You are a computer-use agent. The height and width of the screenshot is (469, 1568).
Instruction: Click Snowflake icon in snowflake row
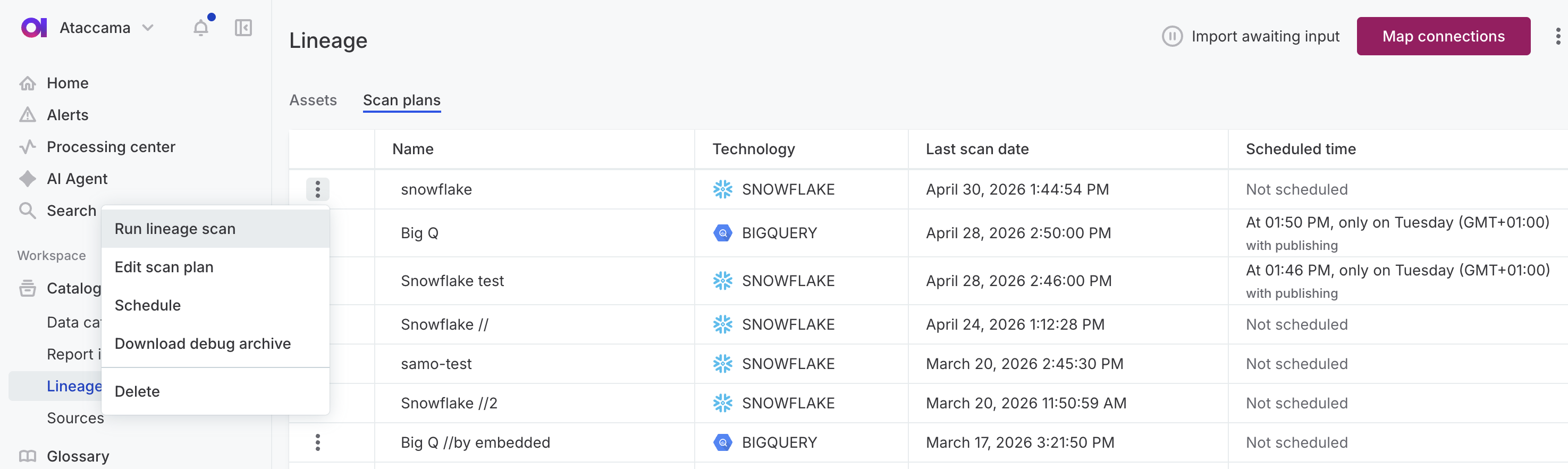(x=722, y=189)
